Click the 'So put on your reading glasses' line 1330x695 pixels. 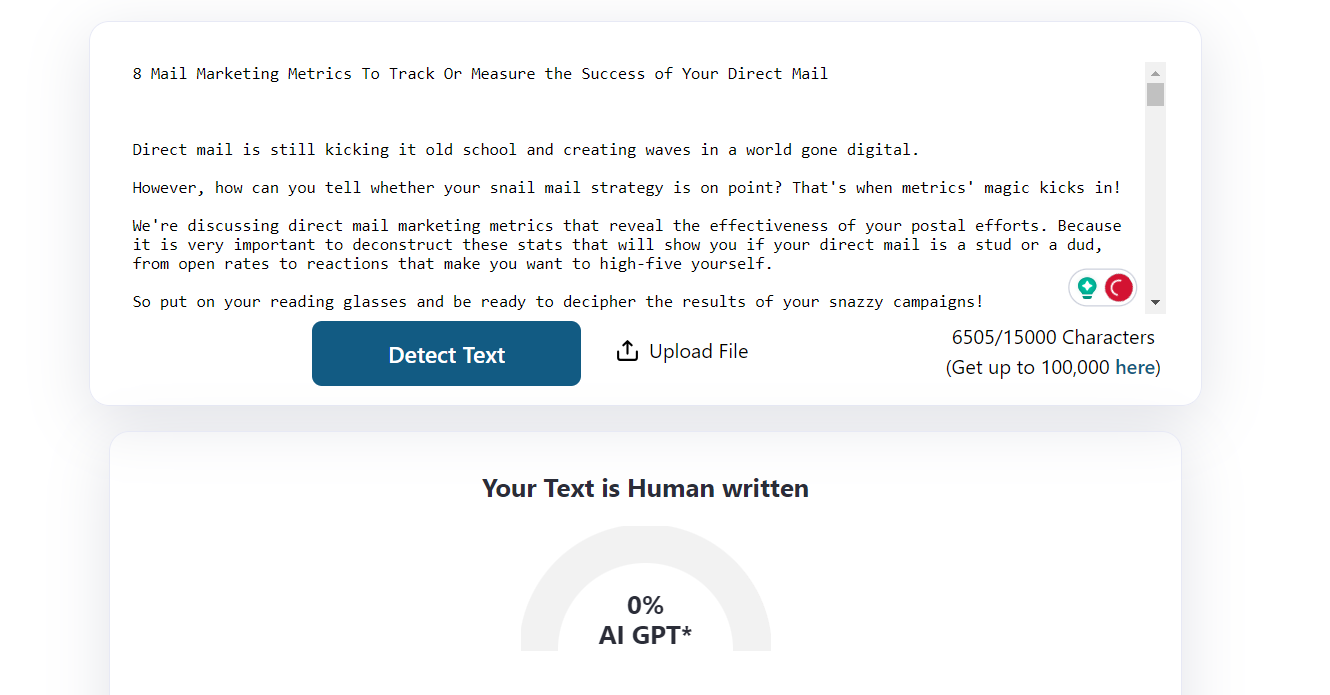click(558, 301)
